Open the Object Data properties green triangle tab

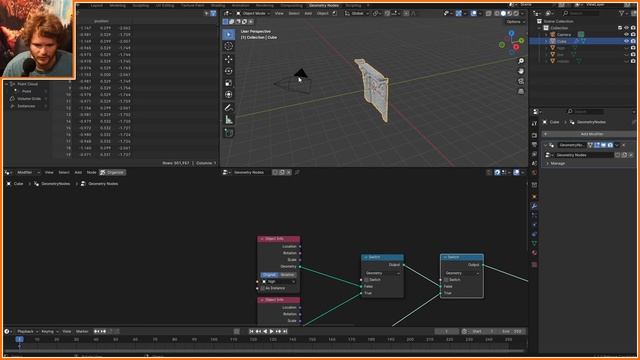[x=534, y=244]
